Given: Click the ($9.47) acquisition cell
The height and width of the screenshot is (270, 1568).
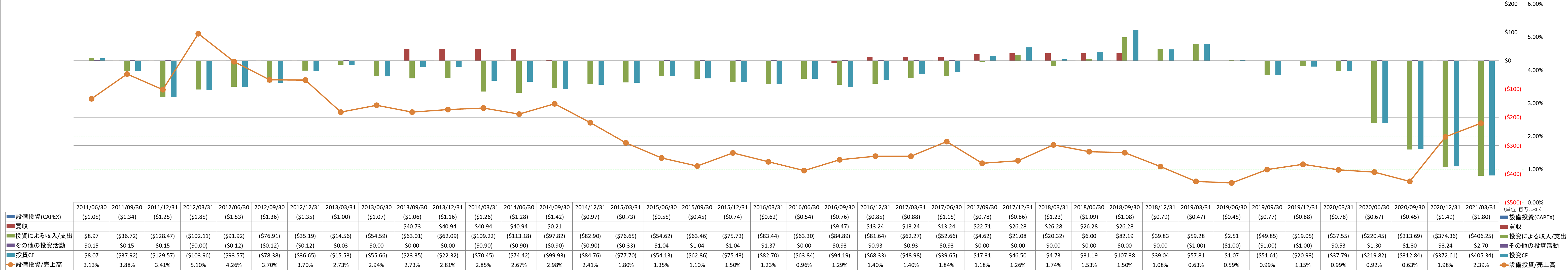Looking at the screenshot, I should (x=839, y=226).
